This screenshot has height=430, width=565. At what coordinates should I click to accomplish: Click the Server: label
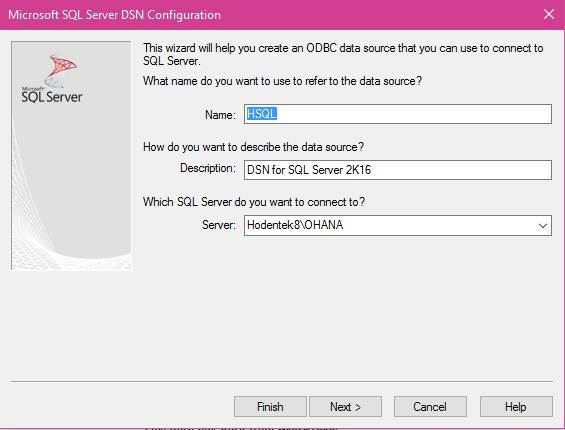click(219, 225)
